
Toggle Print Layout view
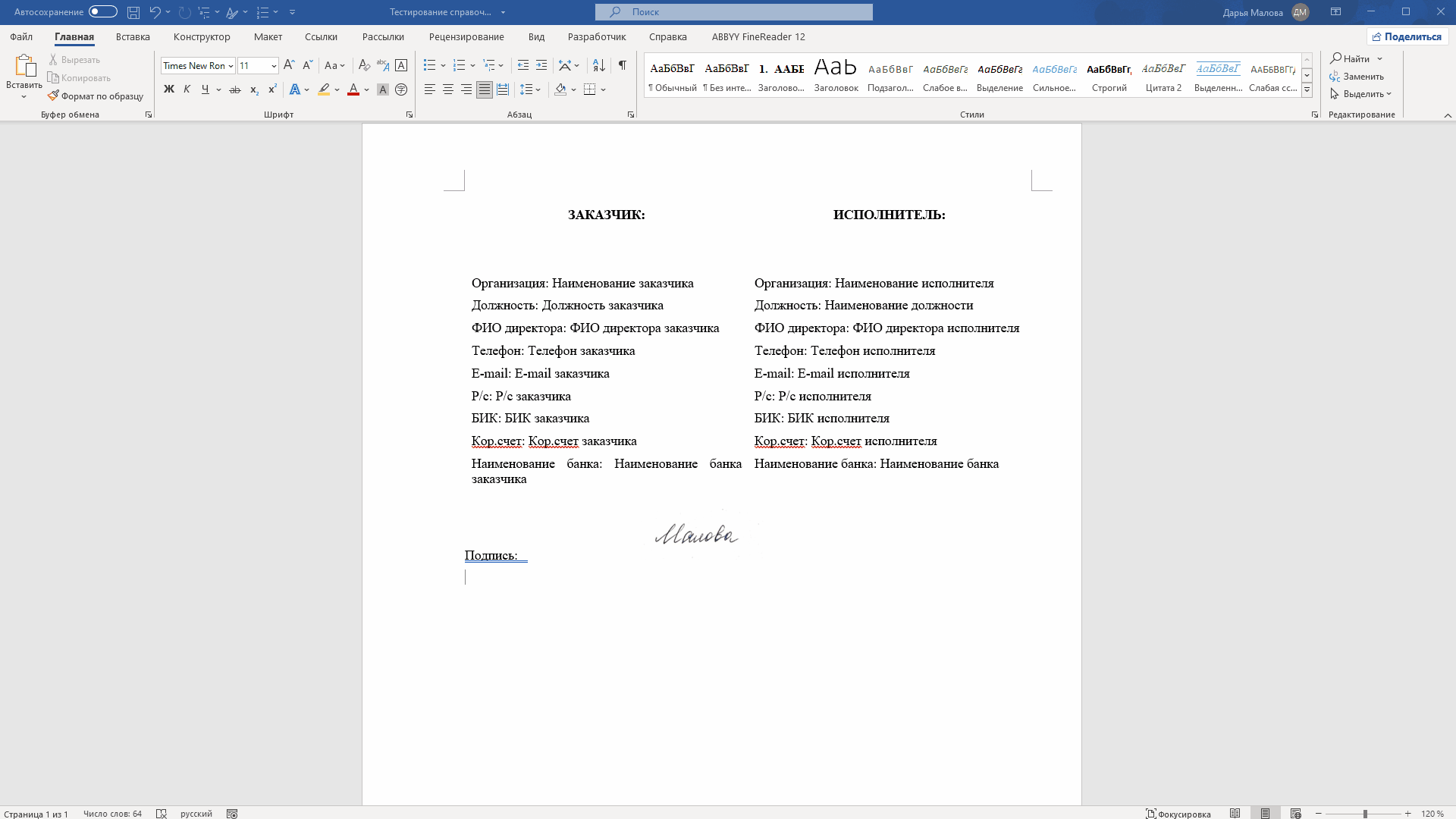[1266, 813]
